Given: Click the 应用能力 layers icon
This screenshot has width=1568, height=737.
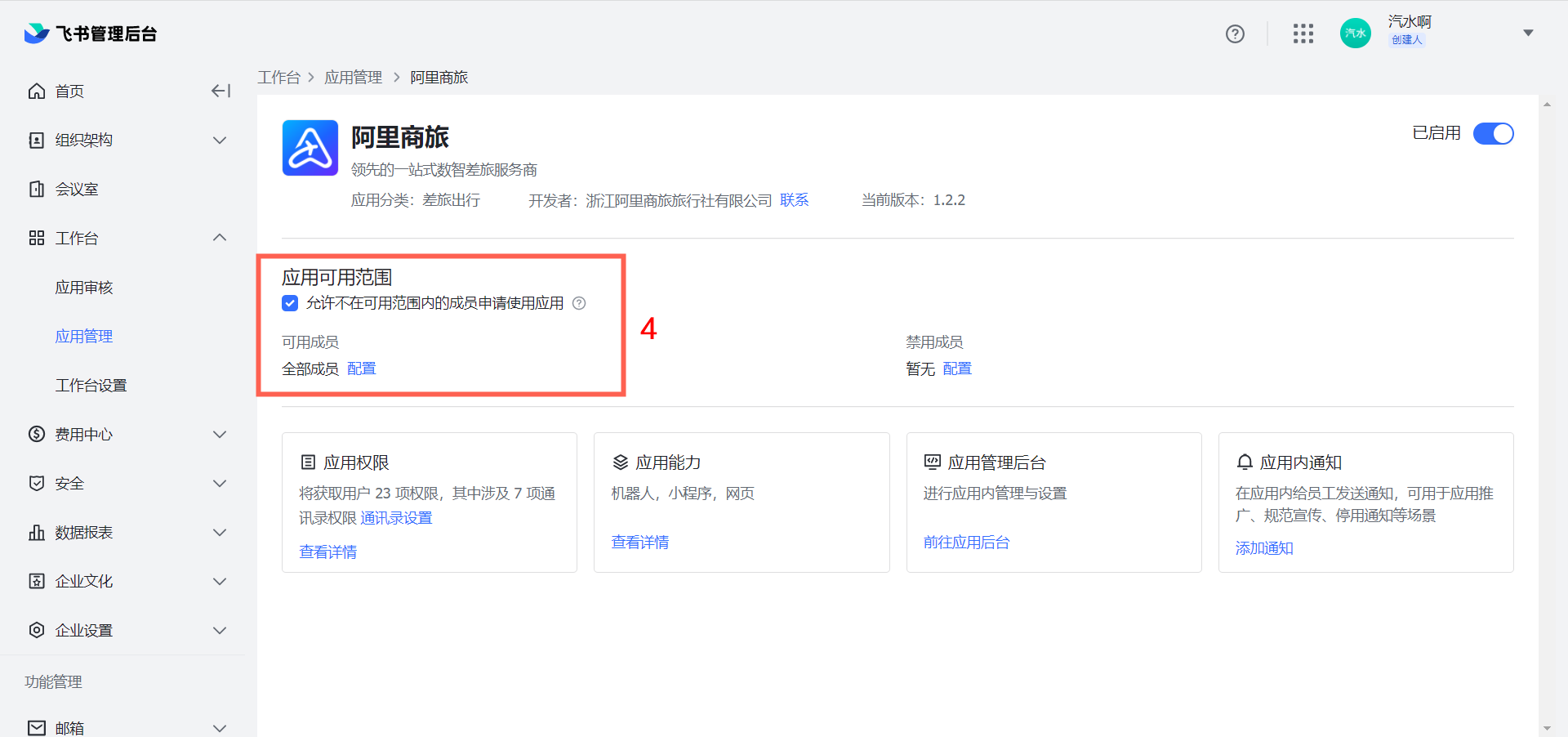Looking at the screenshot, I should 621,462.
